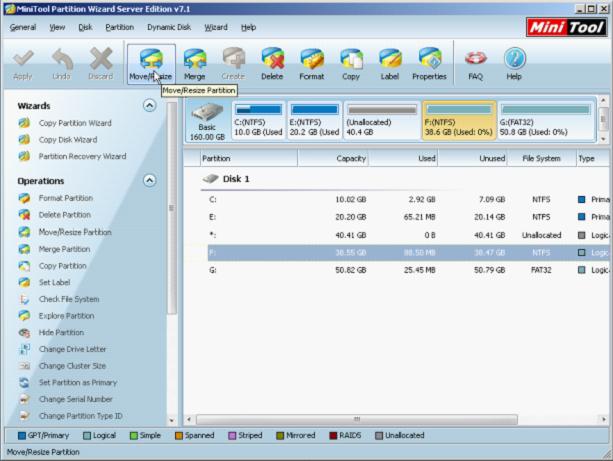Sort by the Capacity column header
The image size is (613, 461).
click(x=333, y=158)
